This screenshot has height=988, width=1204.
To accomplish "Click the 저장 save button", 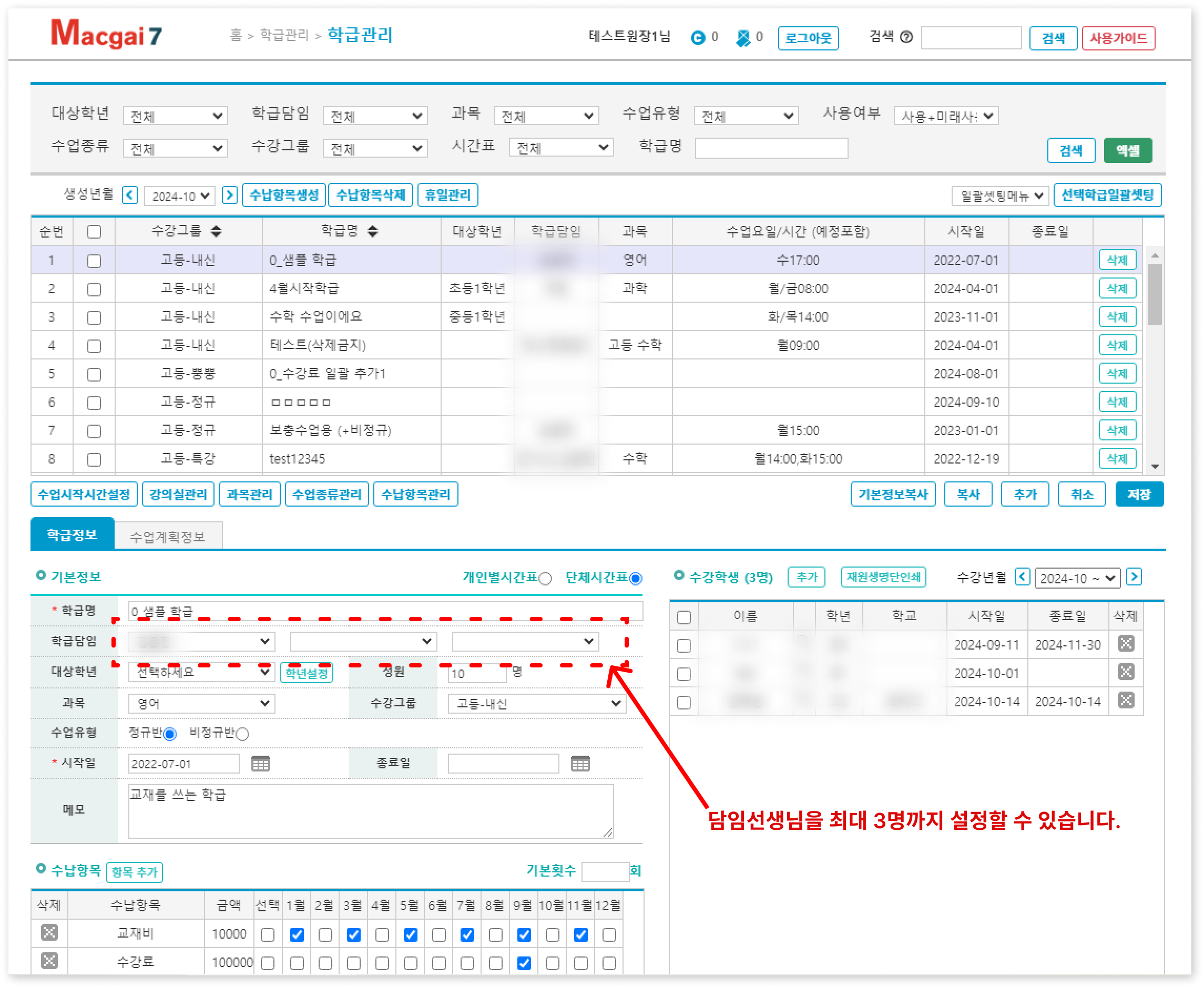I will (x=1138, y=494).
